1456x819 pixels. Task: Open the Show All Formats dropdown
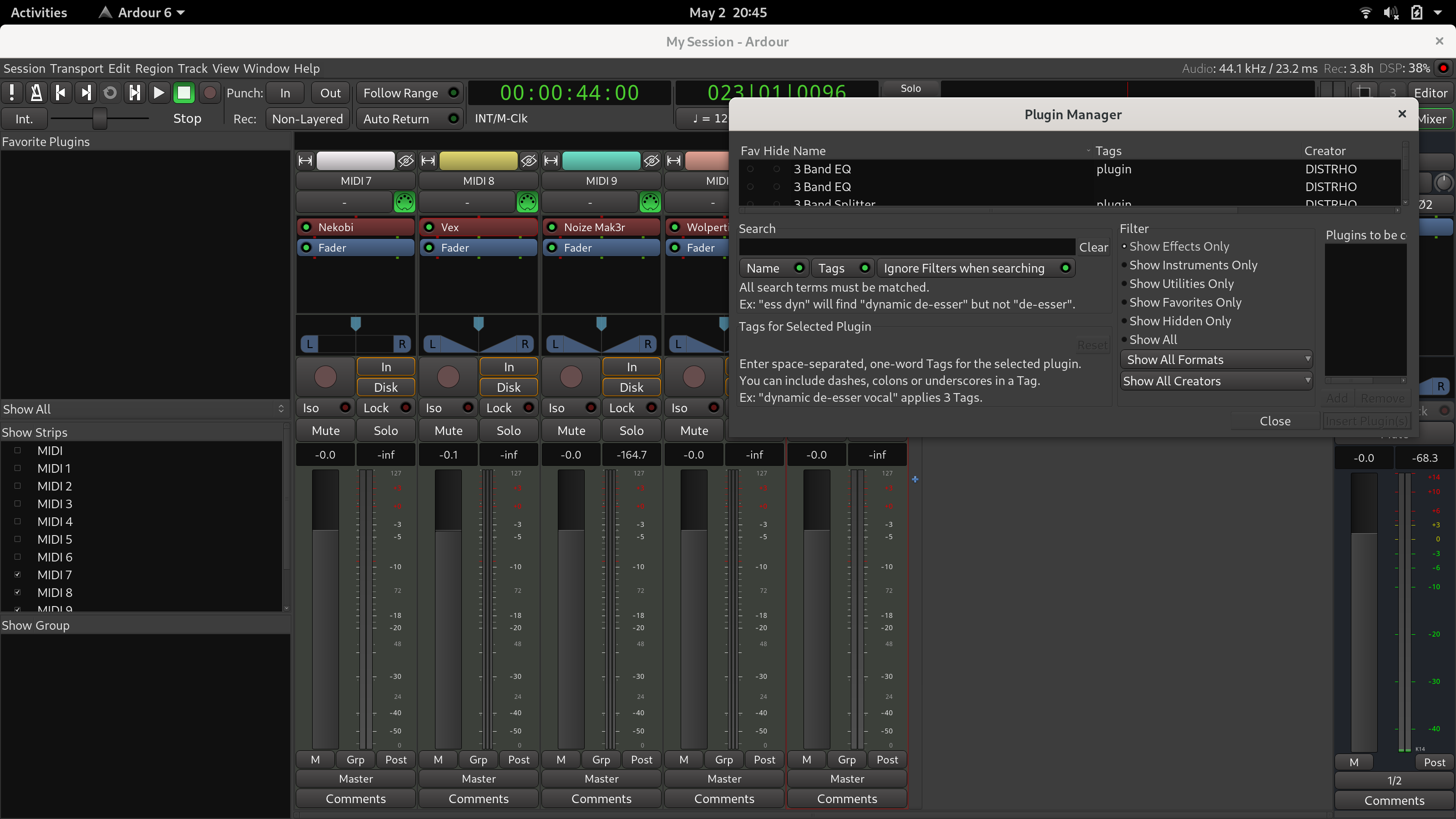pos(1216,359)
